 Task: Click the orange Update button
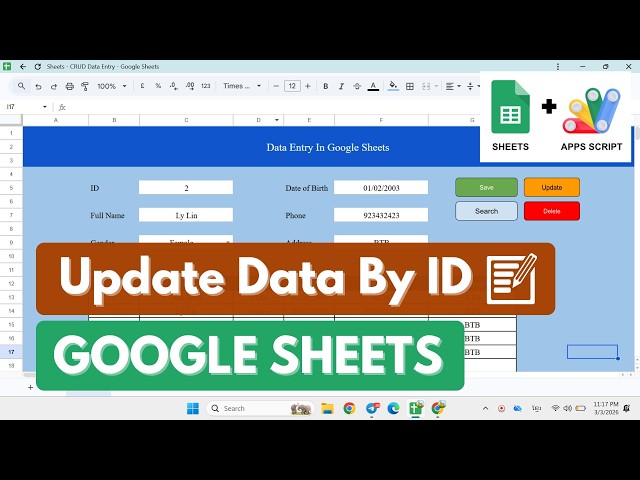click(552, 187)
